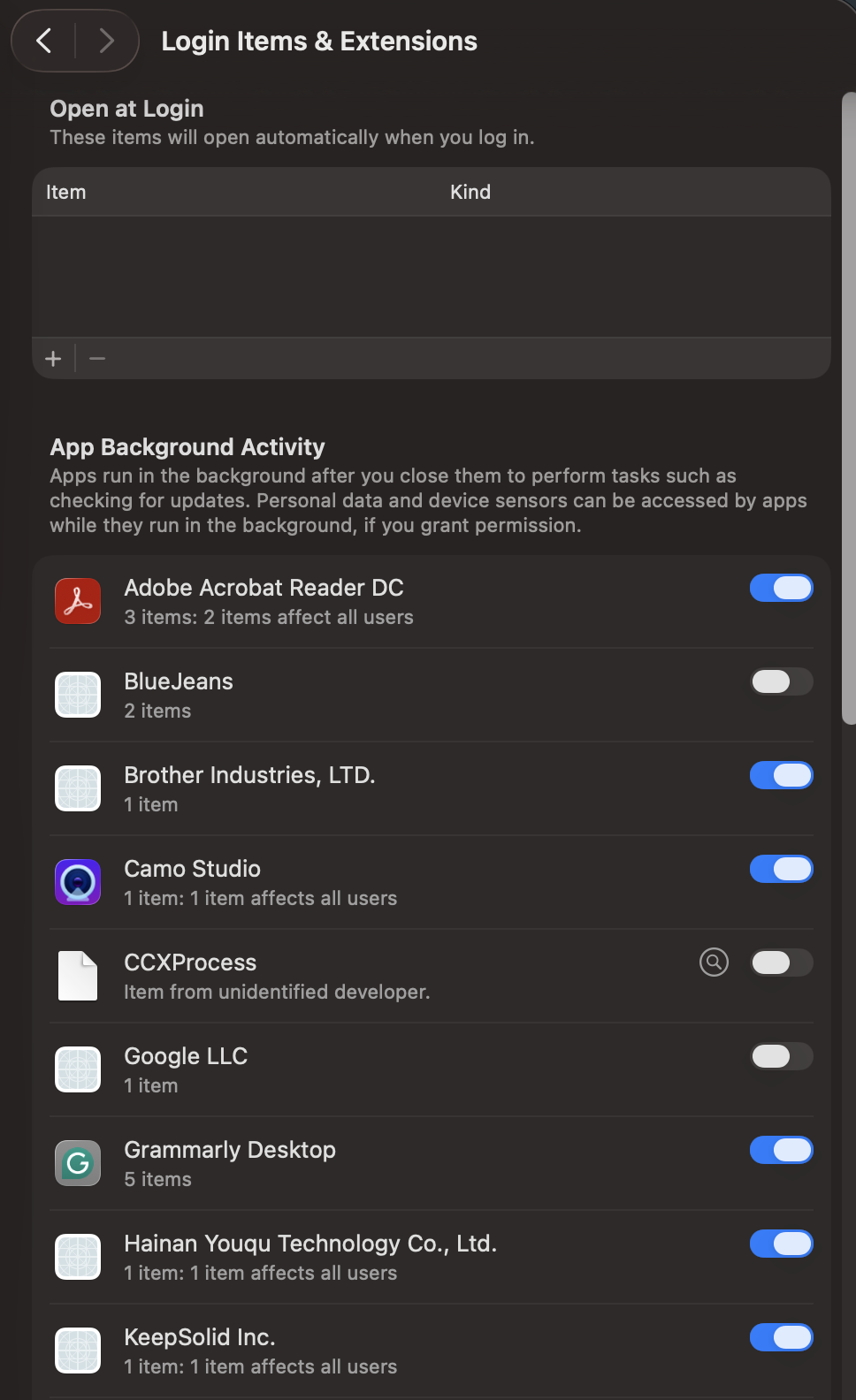
Task: Click the Google LLC placeholder icon
Action: click(78, 1069)
